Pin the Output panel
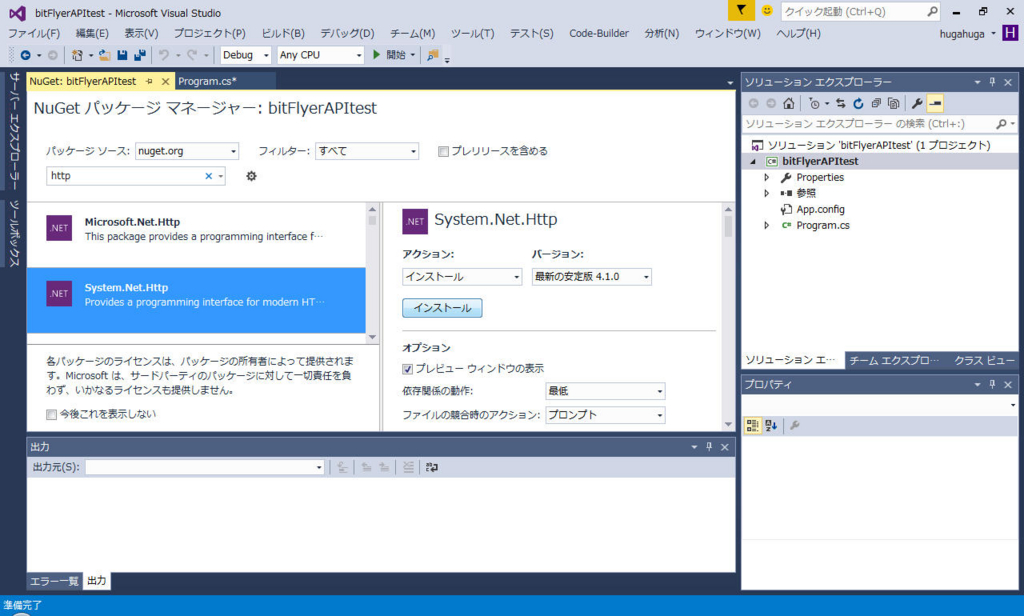This screenshot has height=616, width=1024. [709, 447]
